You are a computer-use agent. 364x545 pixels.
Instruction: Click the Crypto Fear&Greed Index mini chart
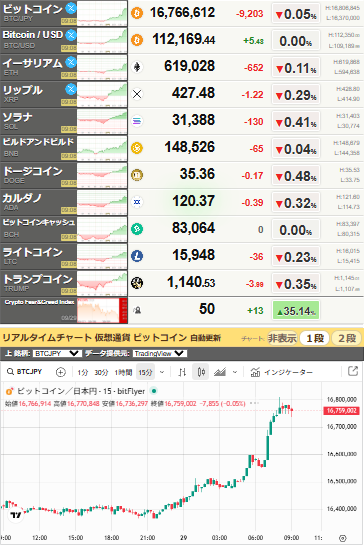click(102, 310)
